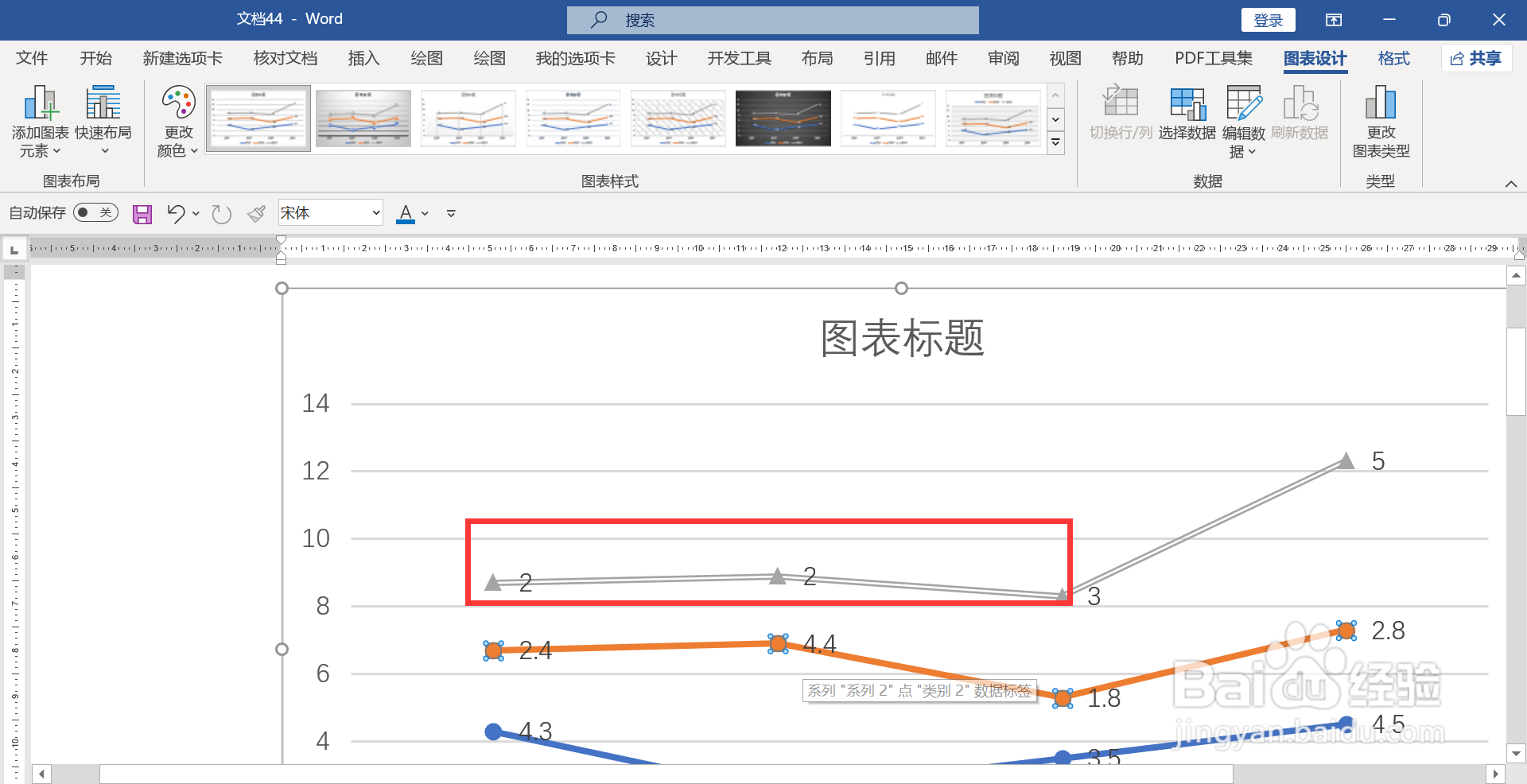Click the gray series data label 5
The image size is (1527, 784).
pyautogui.click(x=1378, y=461)
